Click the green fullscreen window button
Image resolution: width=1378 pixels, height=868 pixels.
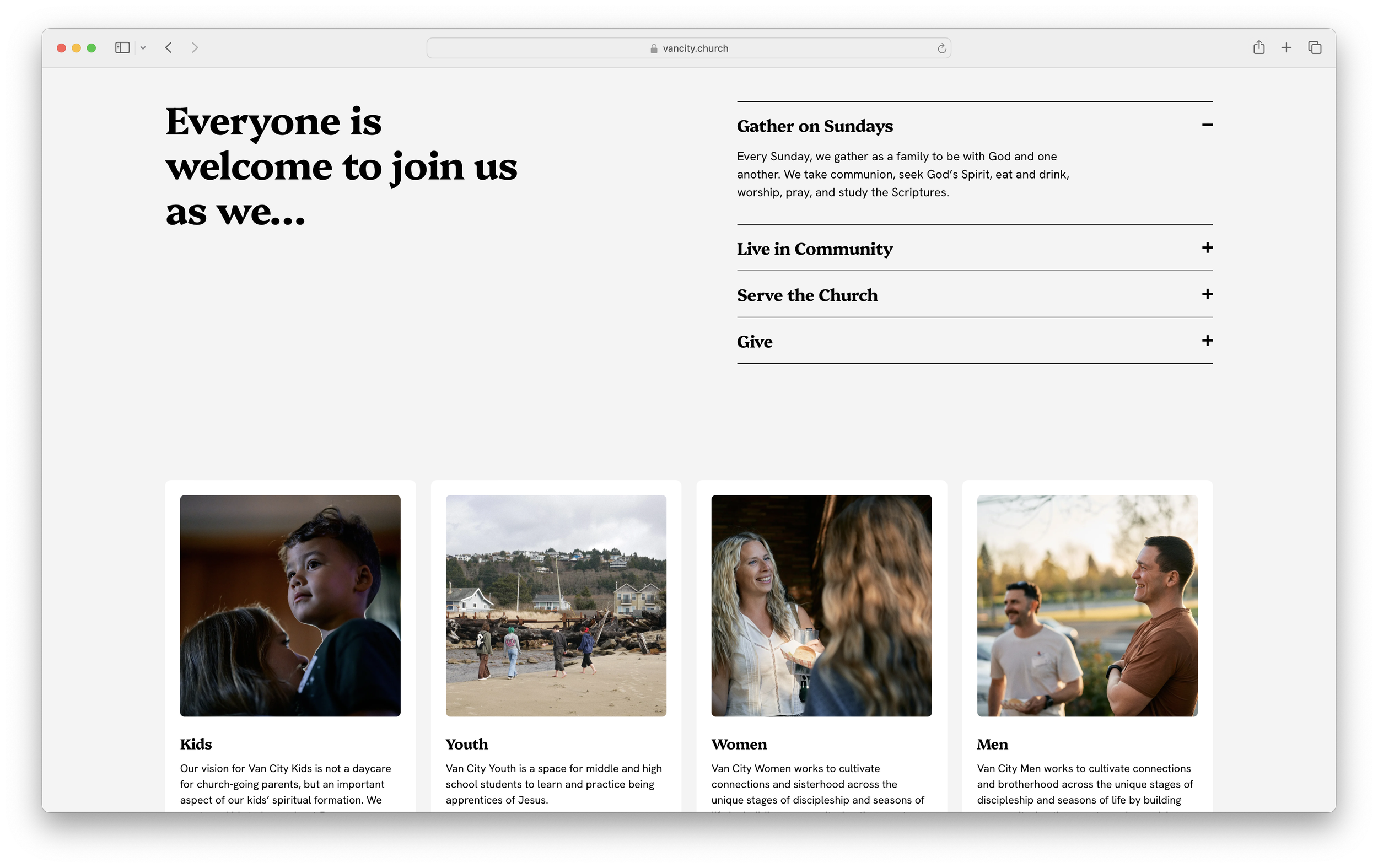tap(91, 48)
